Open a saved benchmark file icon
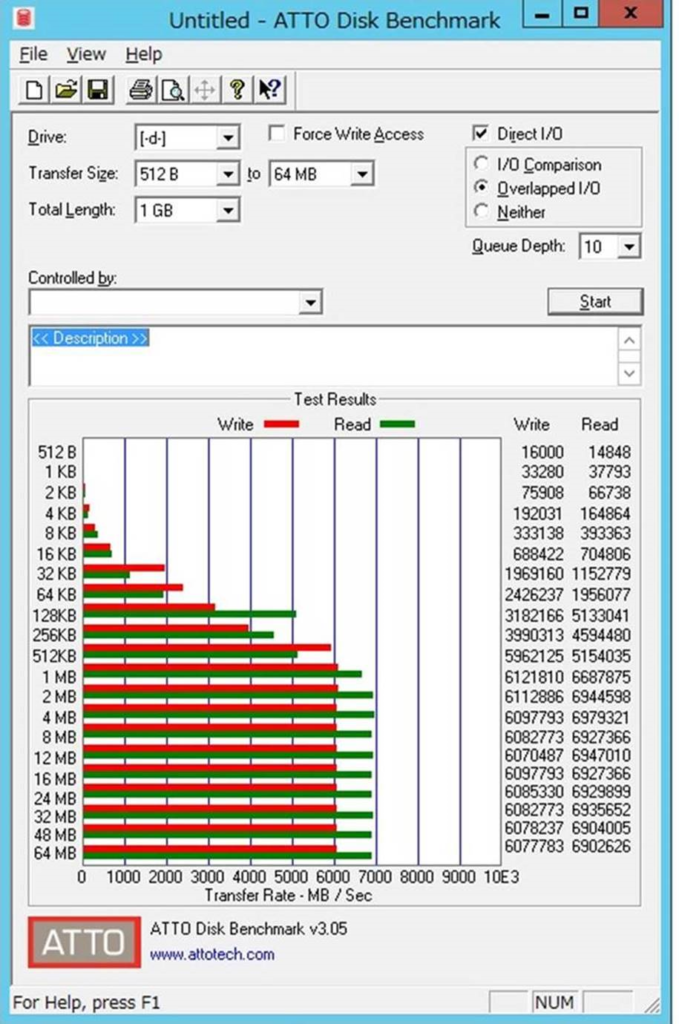 (65, 89)
